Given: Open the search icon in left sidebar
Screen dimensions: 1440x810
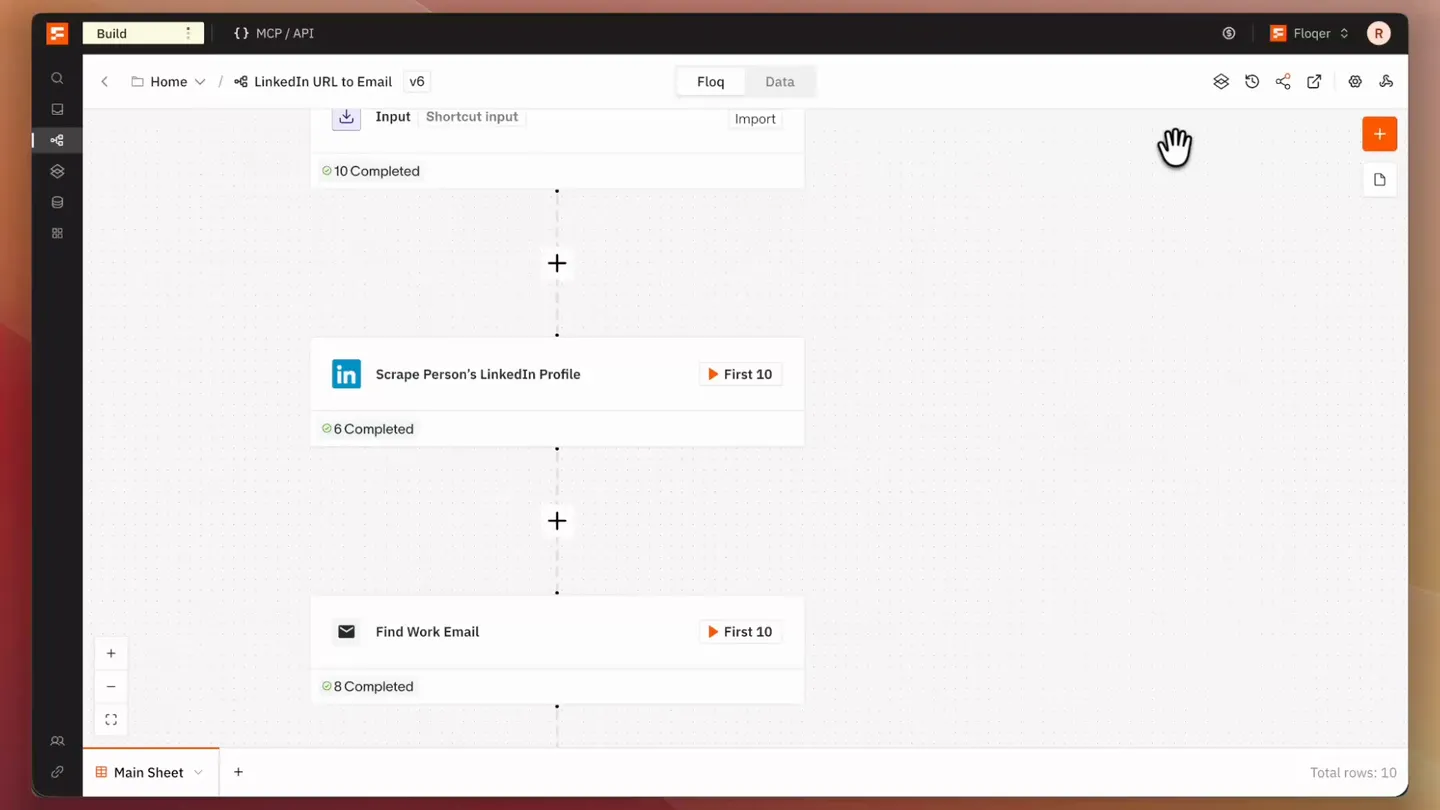Looking at the screenshot, I should (x=57, y=78).
